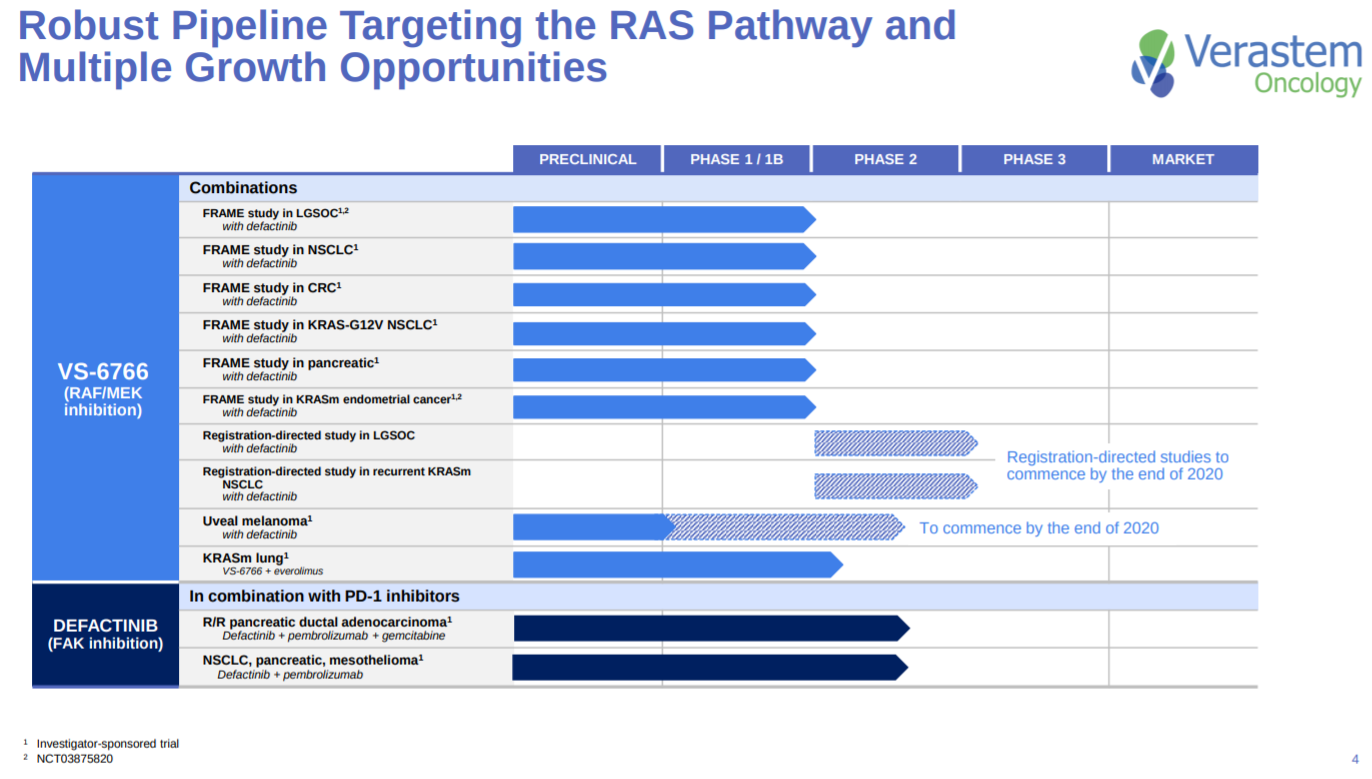
Task: Click 'R/R pancreatic ductal adenocarcinoma' label
Action: point(327,621)
